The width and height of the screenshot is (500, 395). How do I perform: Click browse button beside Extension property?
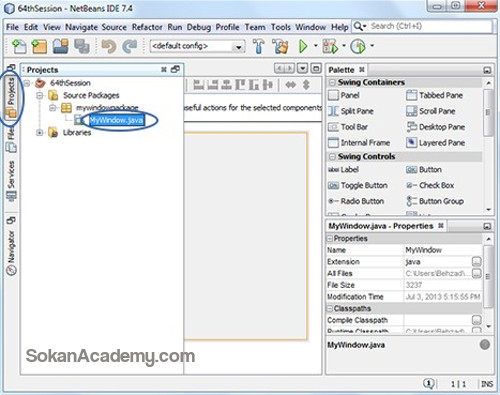[477, 262]
